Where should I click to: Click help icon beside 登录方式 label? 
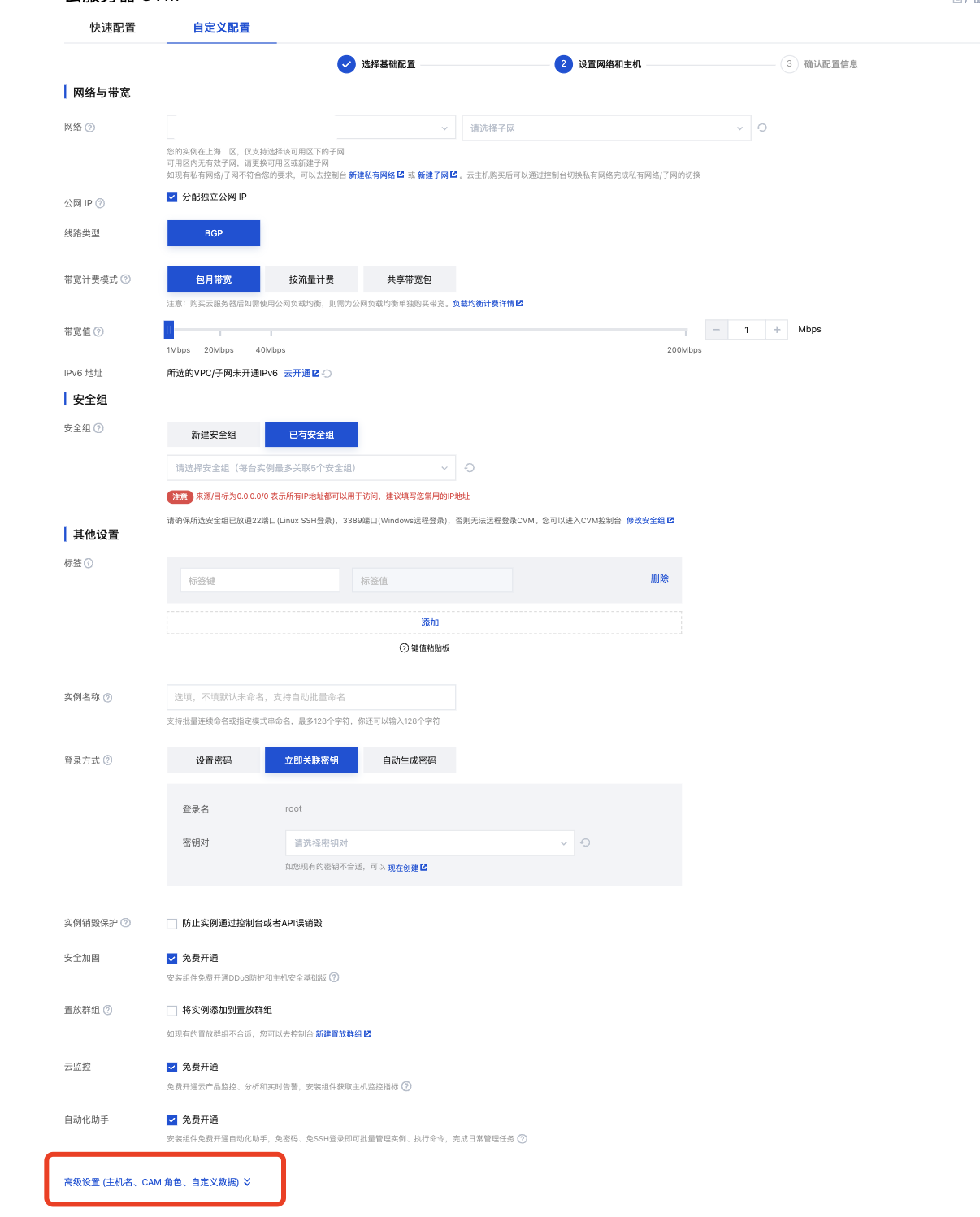(108, 760)
